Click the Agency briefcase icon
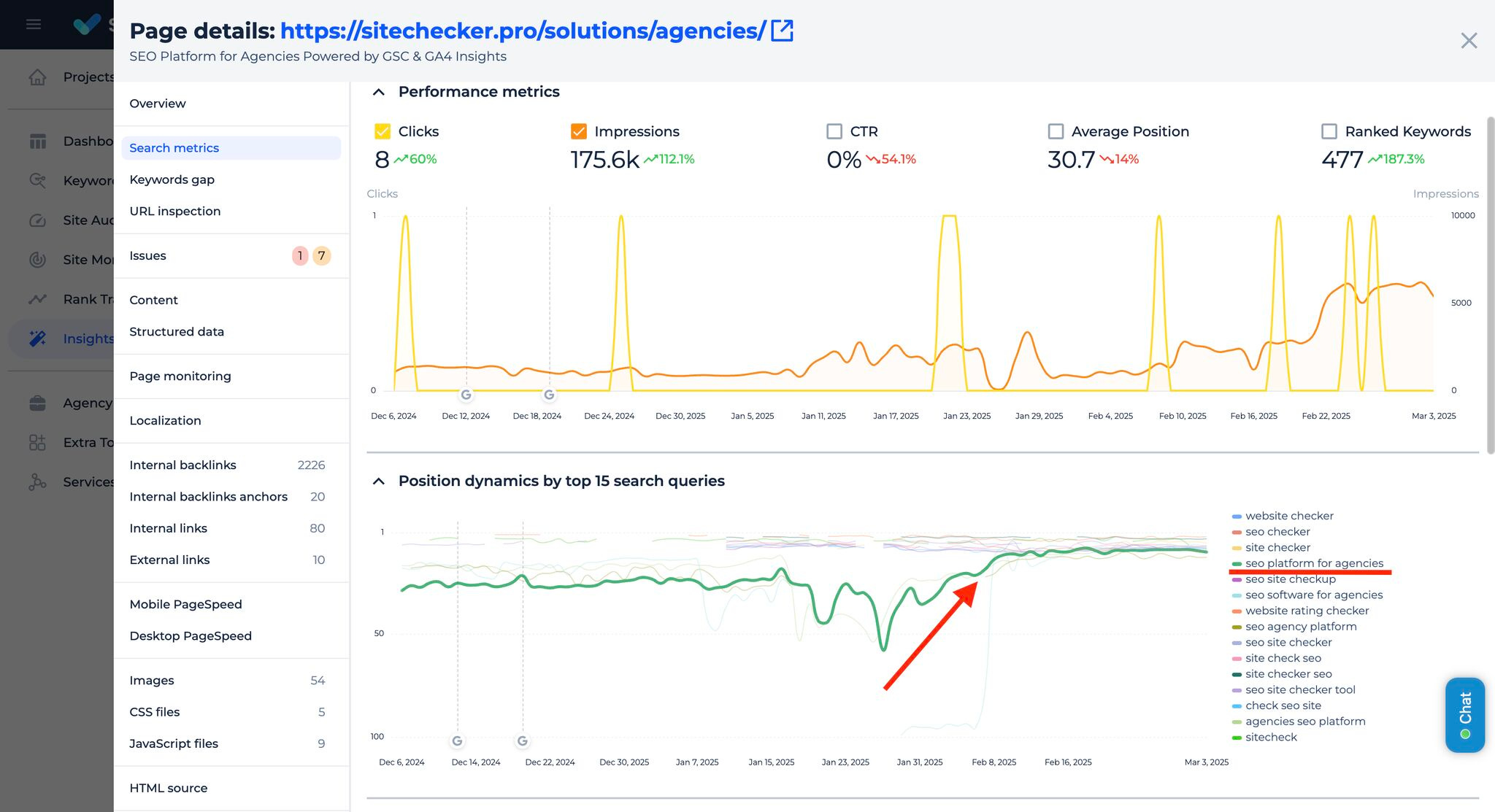The height and width of the screenshot is (812, 1495). tap(37, 403)
